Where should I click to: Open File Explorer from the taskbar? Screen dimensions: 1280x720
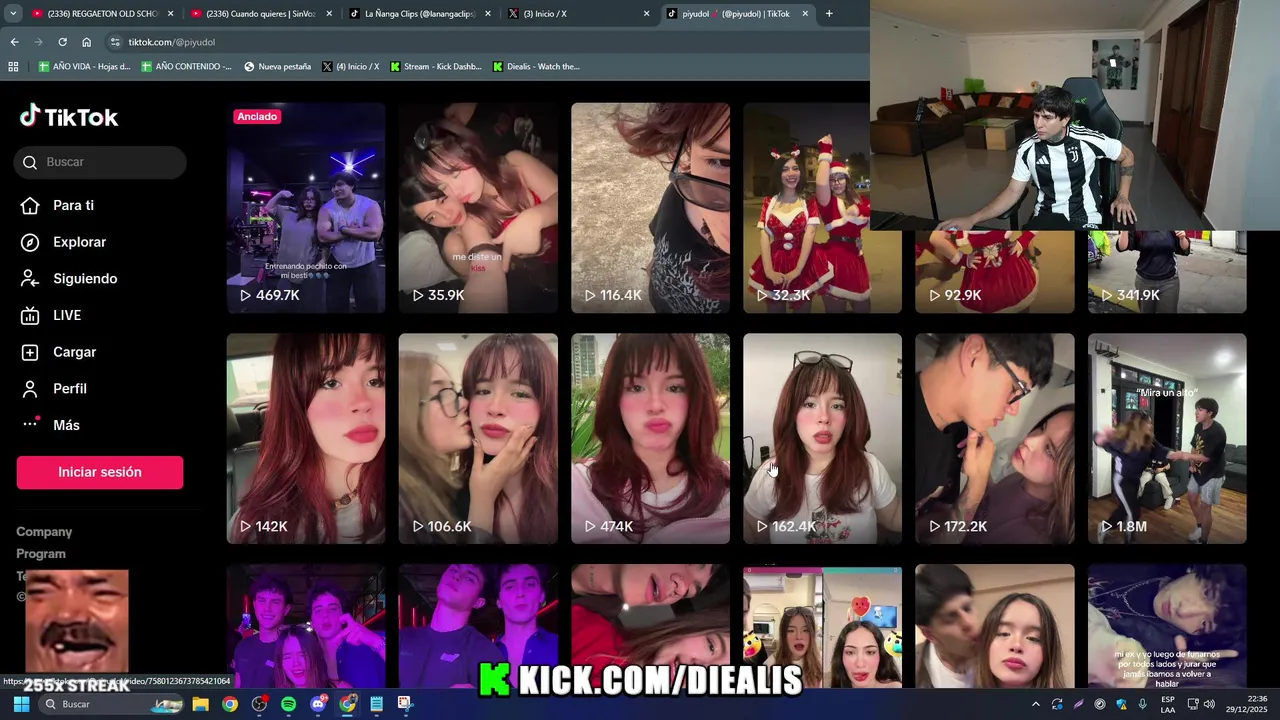[200, 704]
